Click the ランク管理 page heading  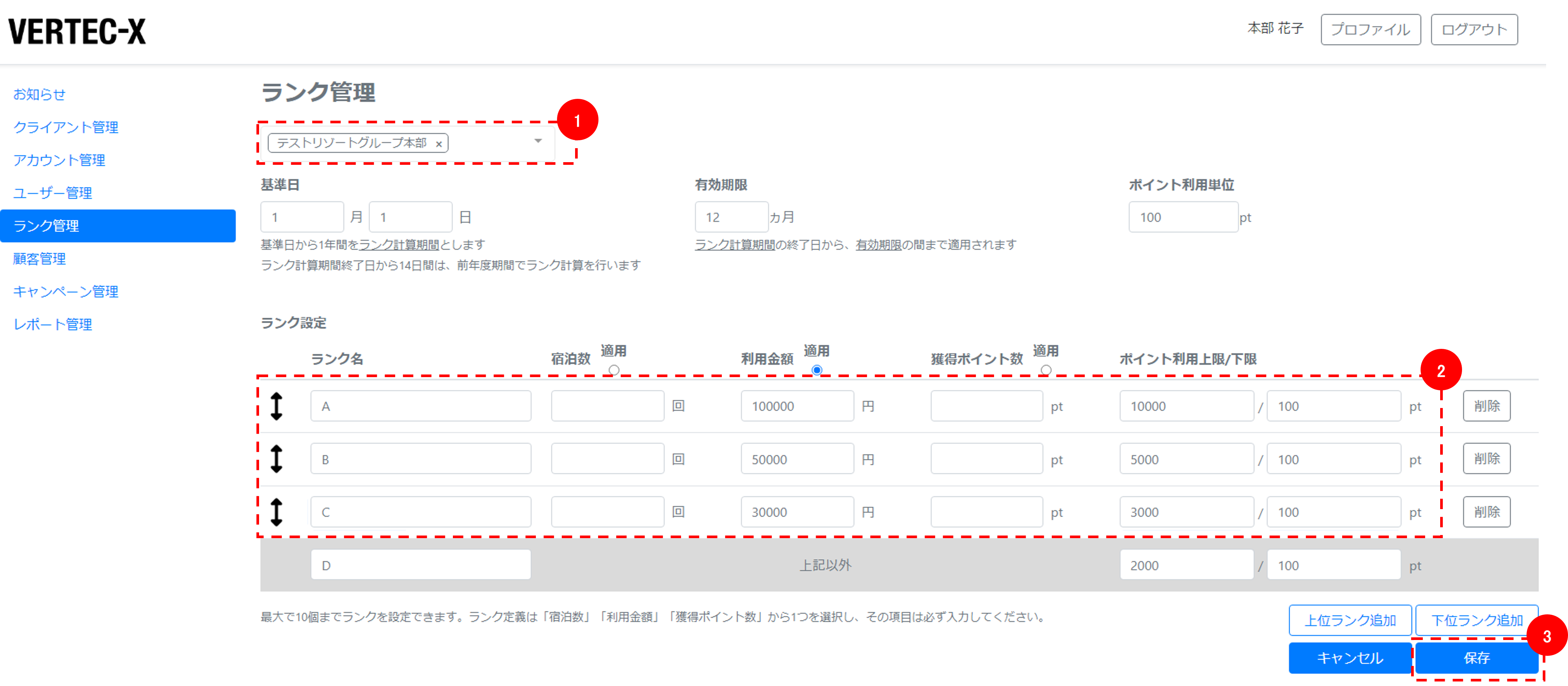click(x=318, y=92)
